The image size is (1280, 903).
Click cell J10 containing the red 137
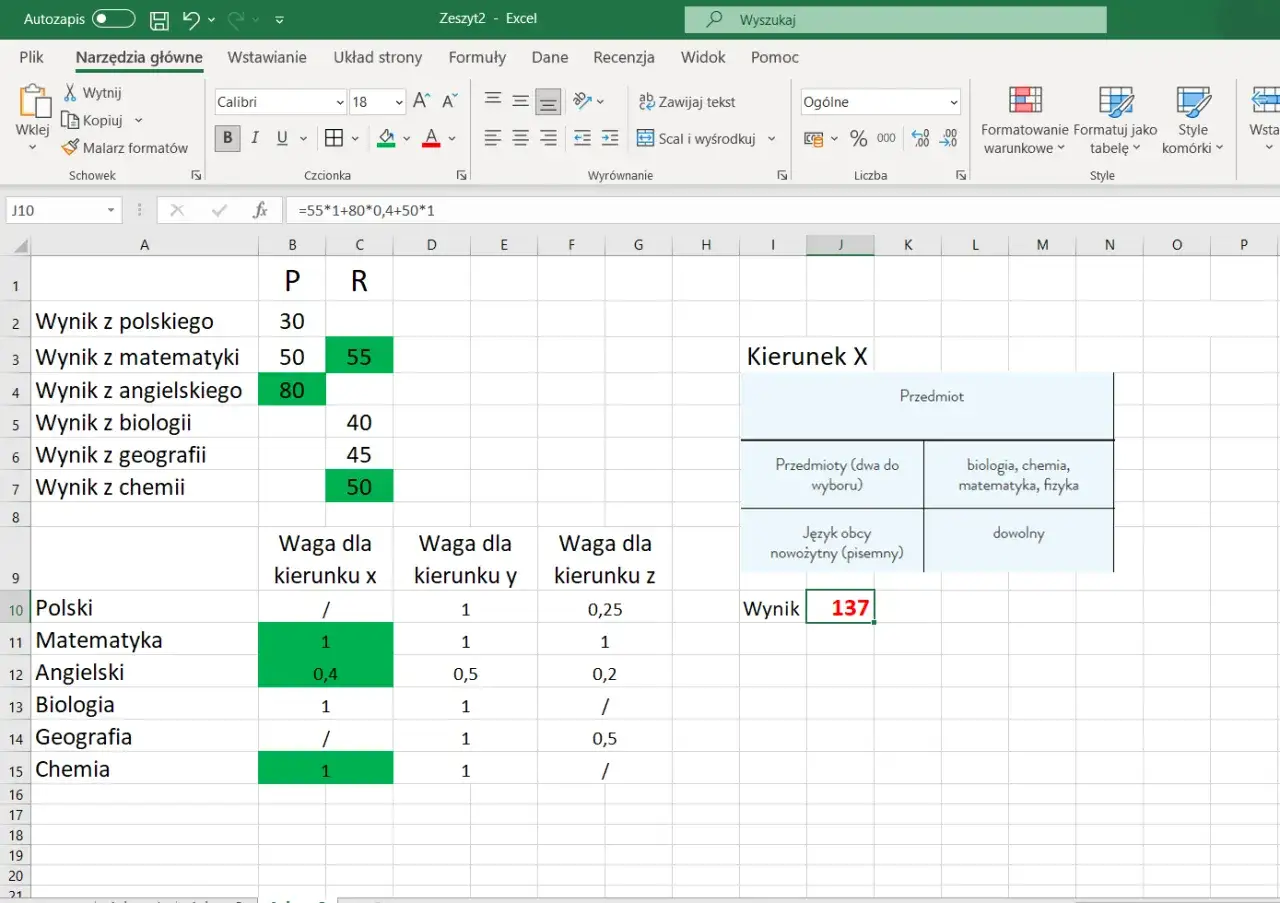click(x=840, y=607)
